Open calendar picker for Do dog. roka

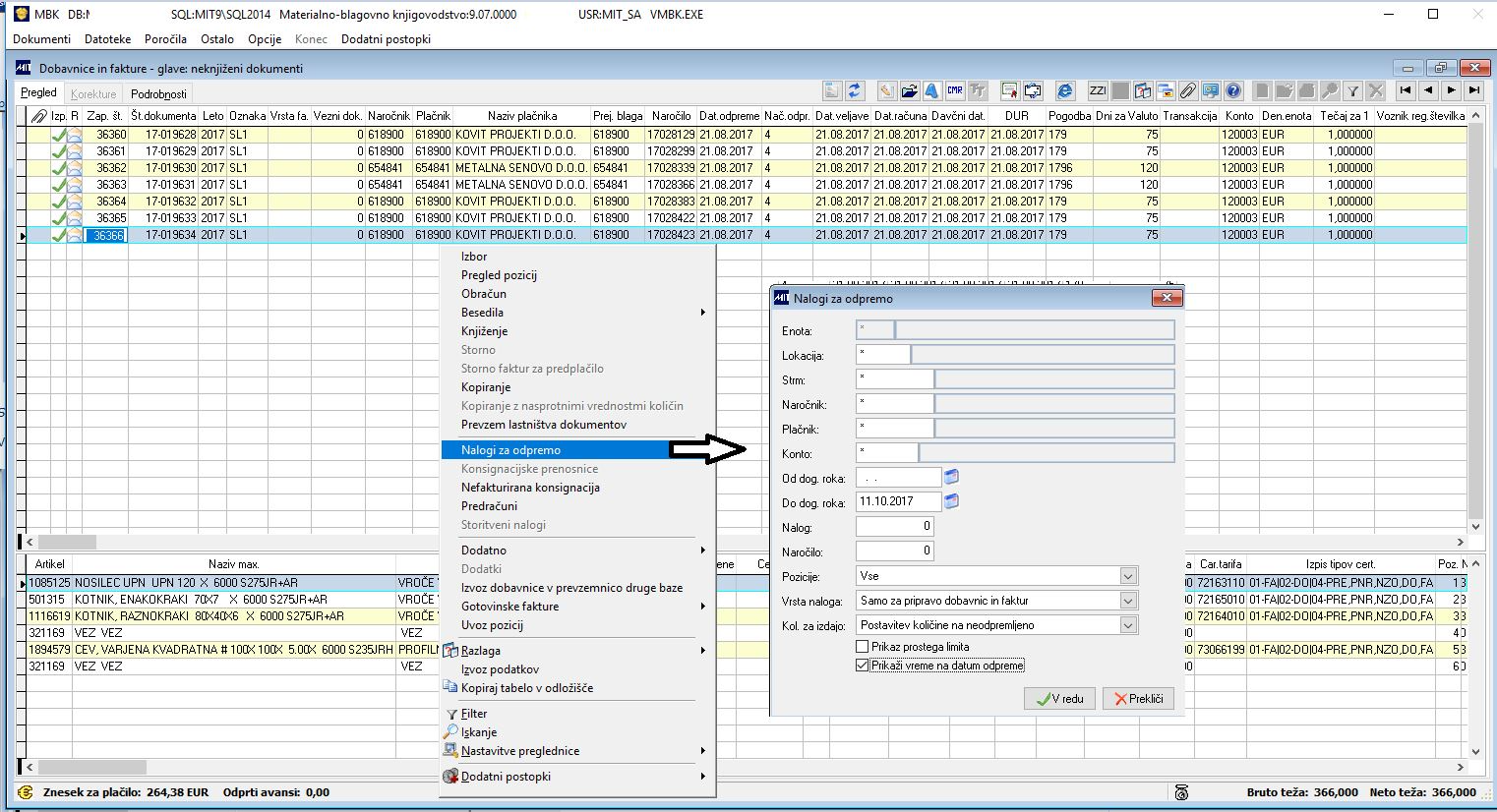951,501
